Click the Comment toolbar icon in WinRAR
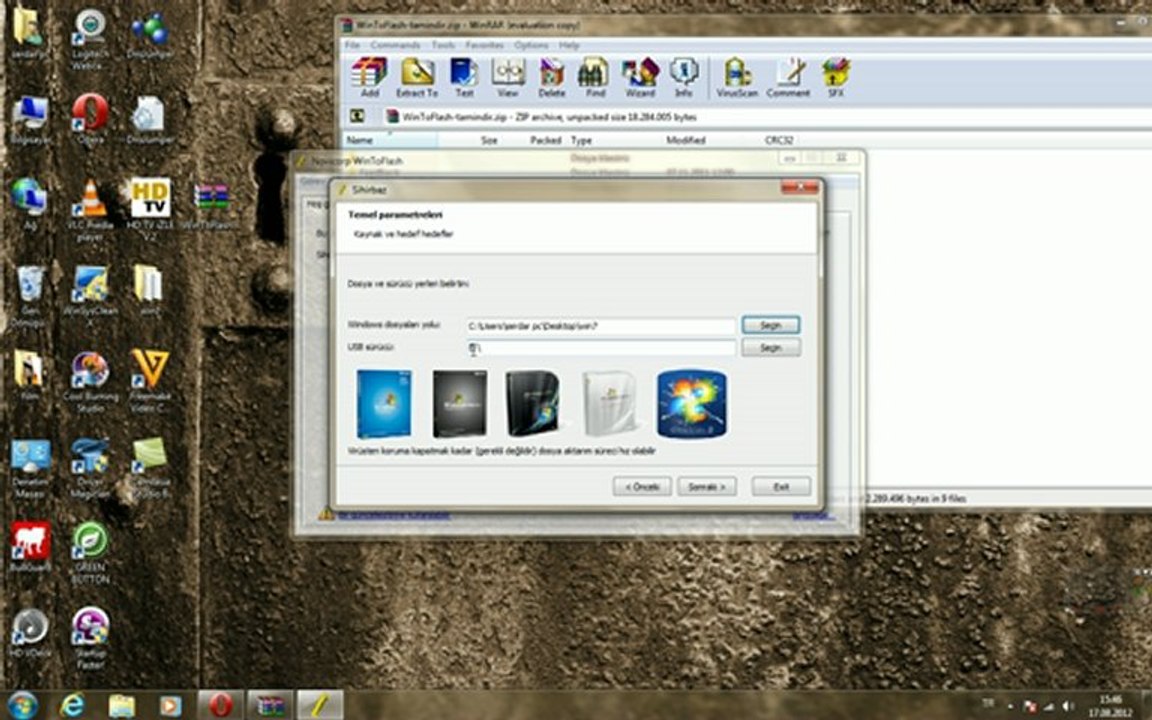1152x720 pixels. pyautogui.click(x=788, y=78)
